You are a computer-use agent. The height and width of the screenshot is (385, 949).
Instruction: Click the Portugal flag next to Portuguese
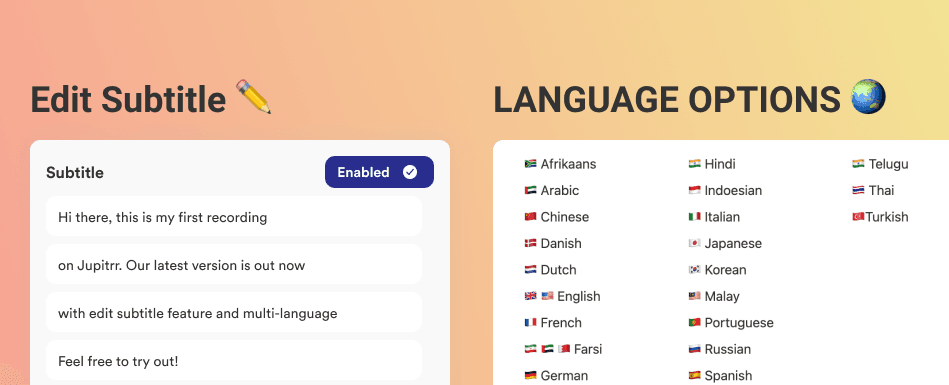(x=694, y=323)
